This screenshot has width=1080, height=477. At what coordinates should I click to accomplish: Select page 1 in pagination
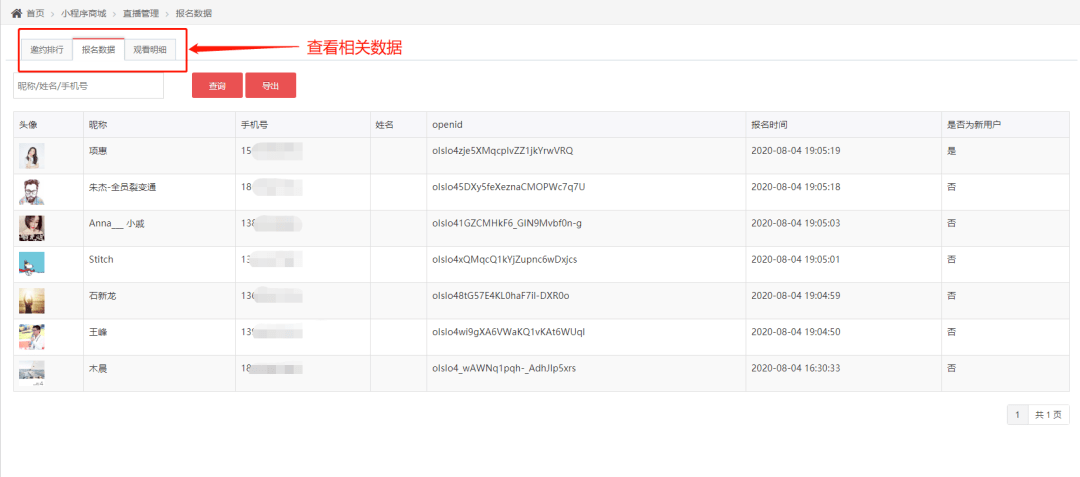point(1018,415)
